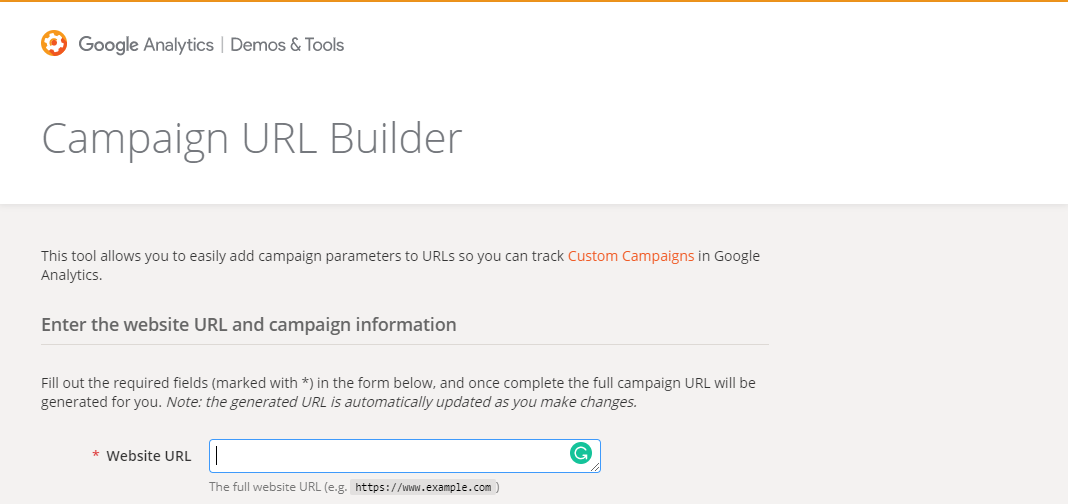Image resolution: width=1068 pixels, height=504 pixels.
Task: Click the word Analytics in the header wordmark
Action: [x=179, y=45]
